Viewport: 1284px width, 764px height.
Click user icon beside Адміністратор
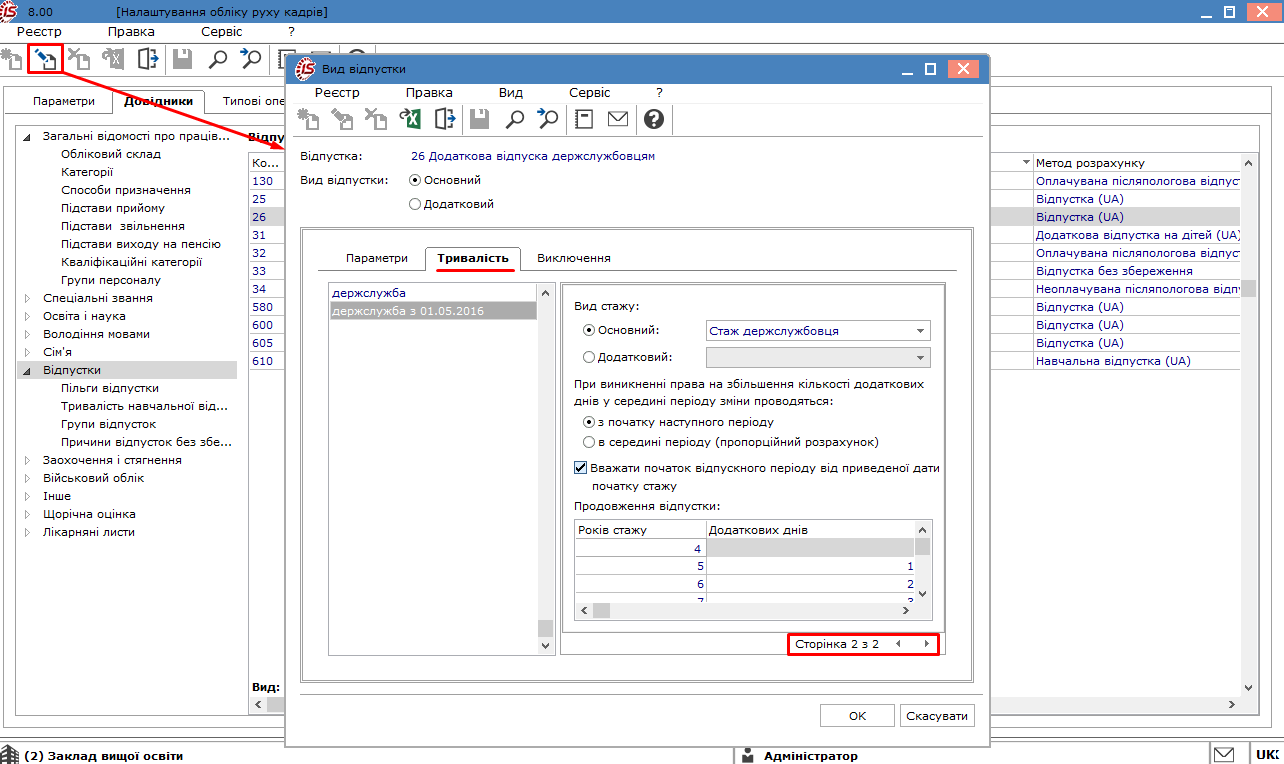pos(749,755)
